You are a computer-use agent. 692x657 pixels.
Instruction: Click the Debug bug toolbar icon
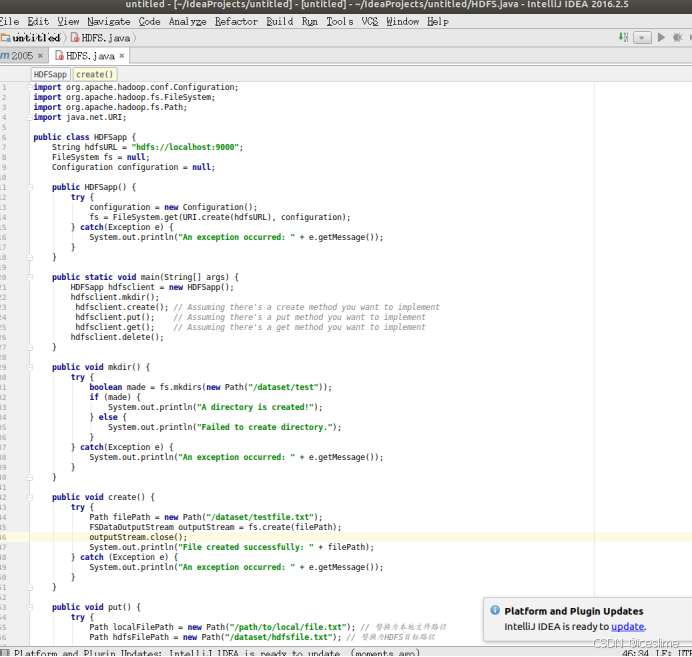(677, 38)
